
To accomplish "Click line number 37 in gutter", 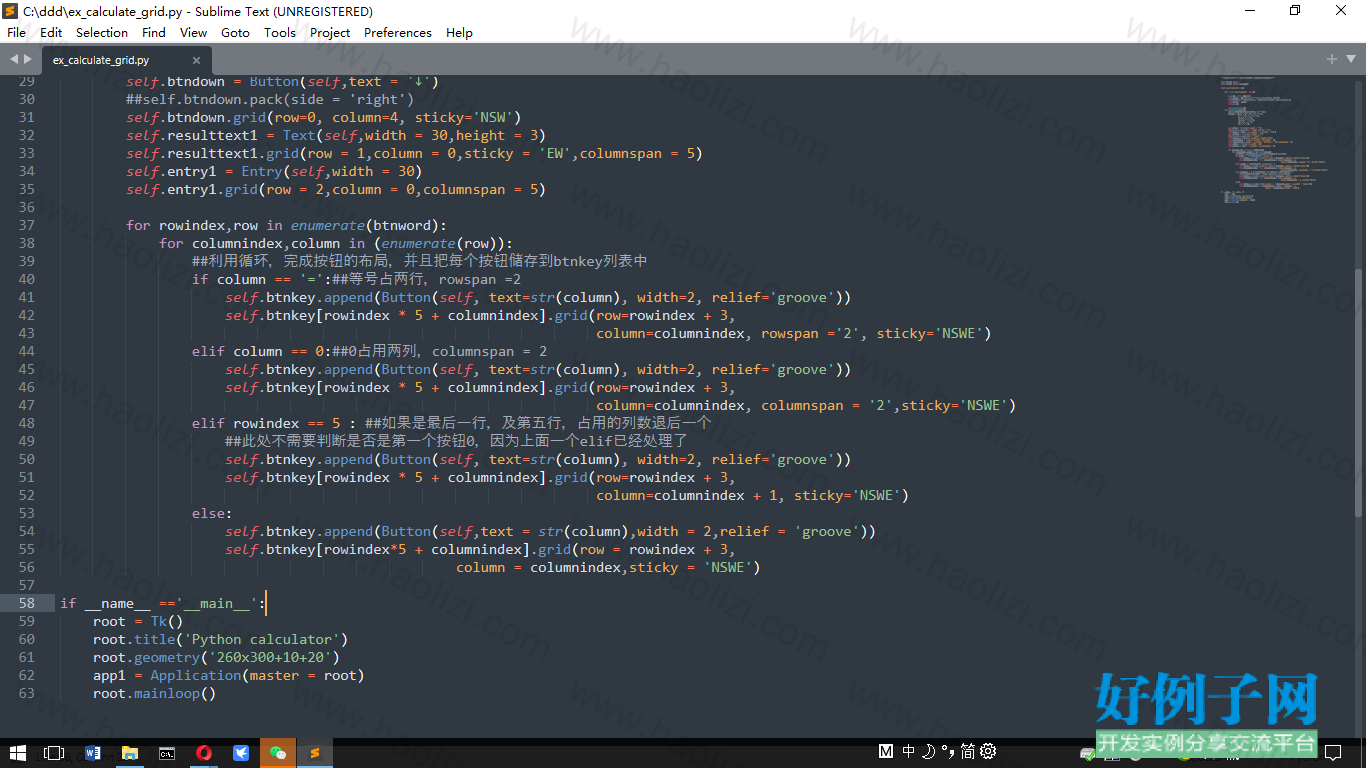I will (26, 225).
